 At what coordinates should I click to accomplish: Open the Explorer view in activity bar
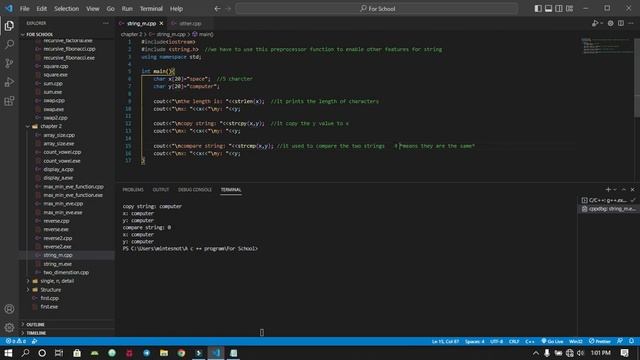click(9, 25)
